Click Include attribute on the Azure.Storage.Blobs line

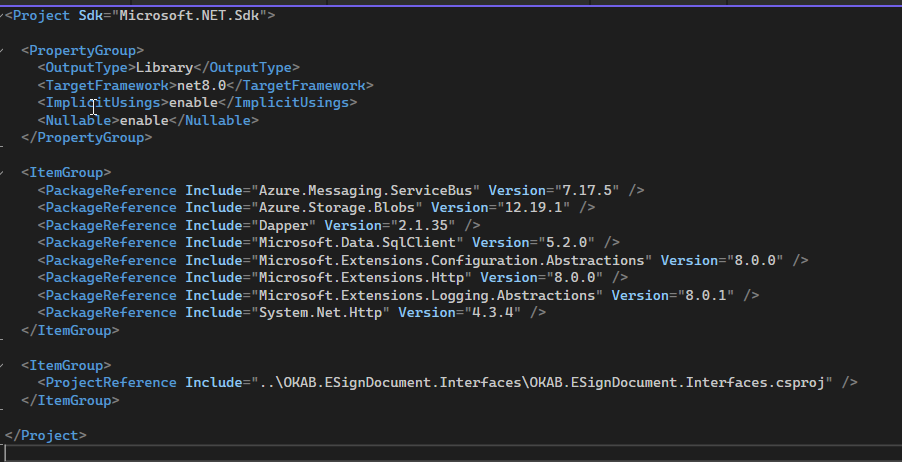coord(213,208)
